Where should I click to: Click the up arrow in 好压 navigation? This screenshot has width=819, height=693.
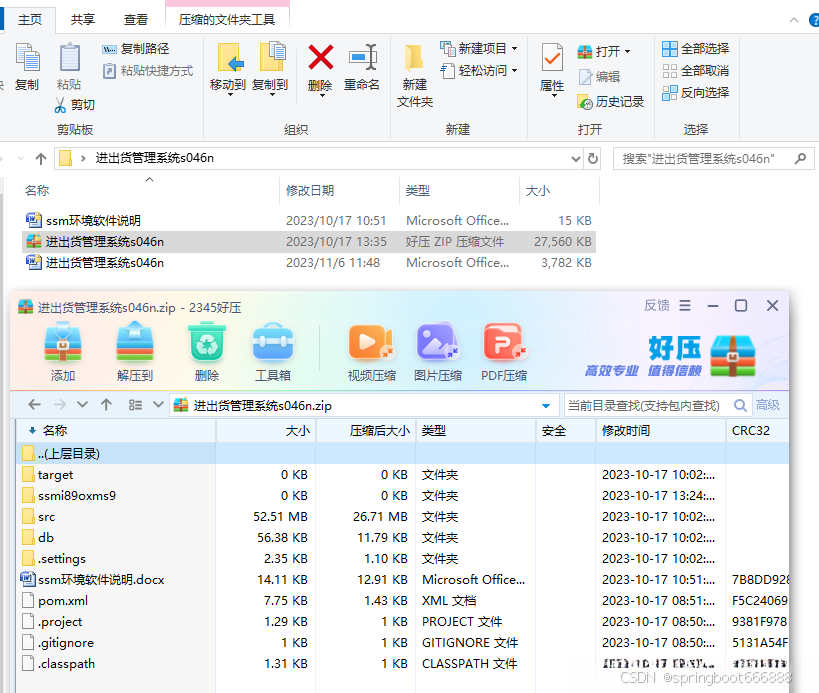click(x=107, y=405)
